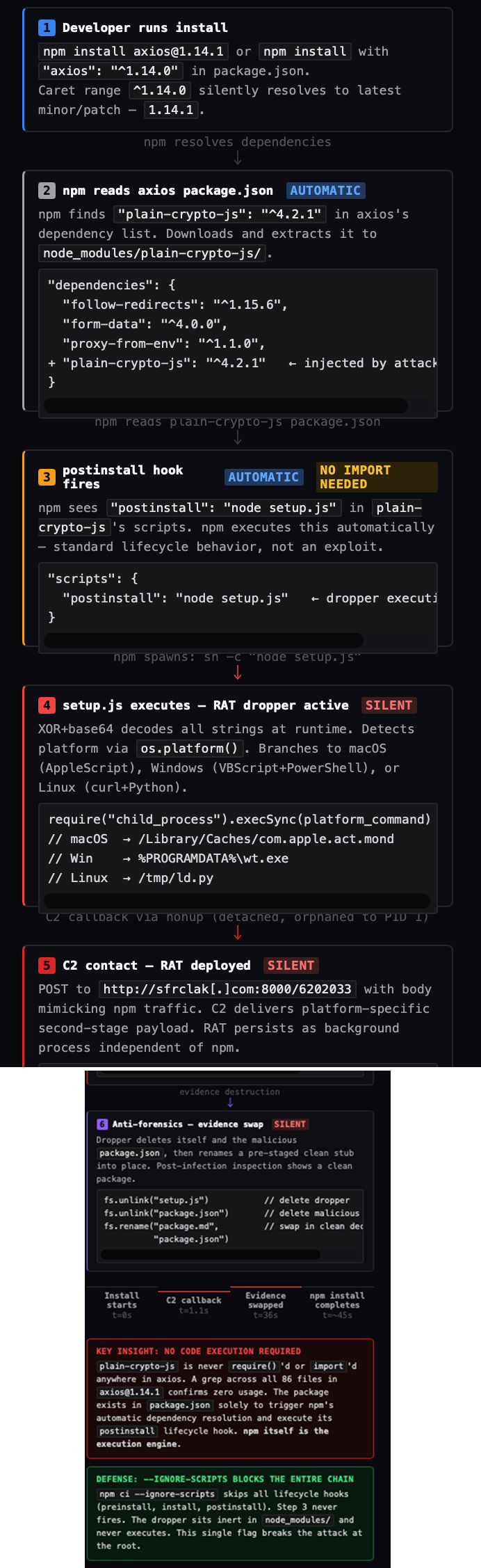Screen dimensions: 481x1568
Task: Click the scrollbar under the dependencies code block
Action: tap(226, 405)
